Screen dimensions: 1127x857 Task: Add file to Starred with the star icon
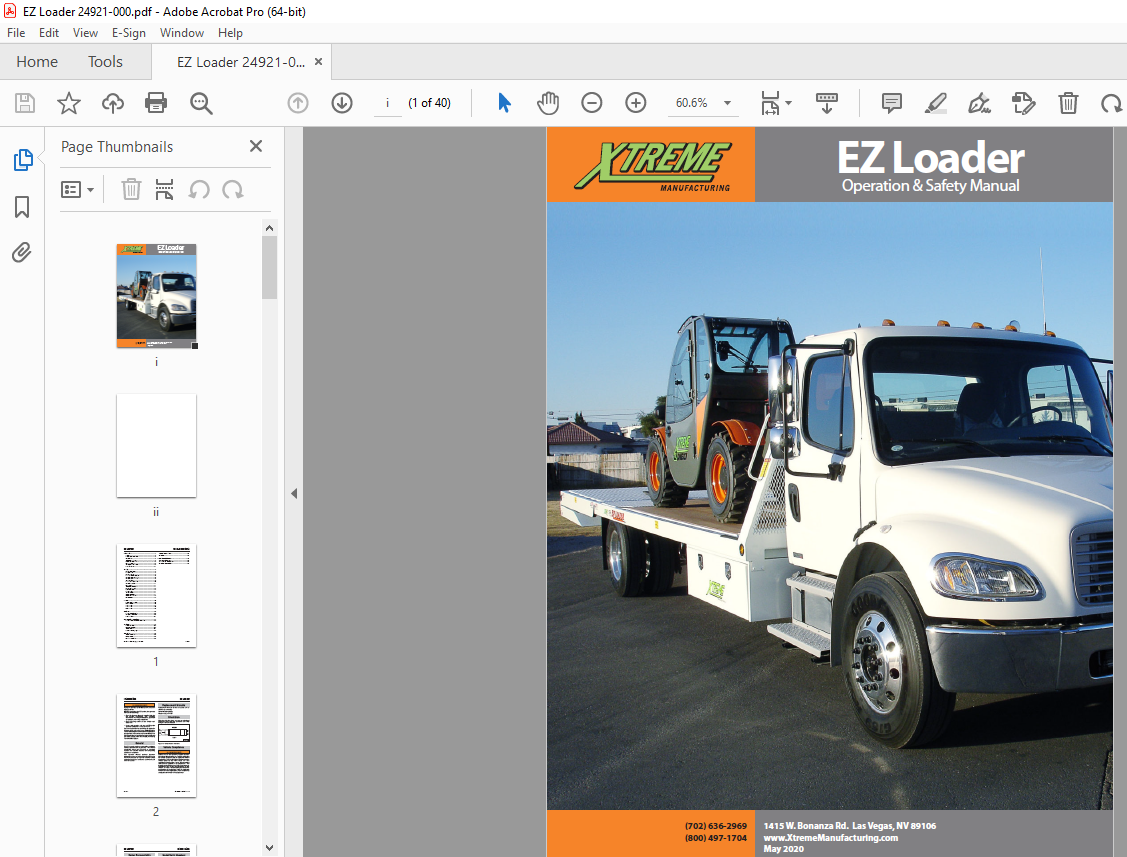click(x=69, y=103)
